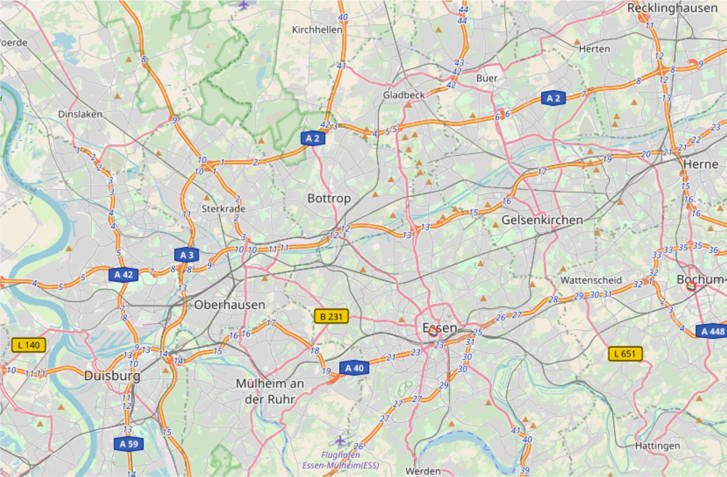Select the yellow B 231 road shield
727x477 pixels.
click(331, 317)
